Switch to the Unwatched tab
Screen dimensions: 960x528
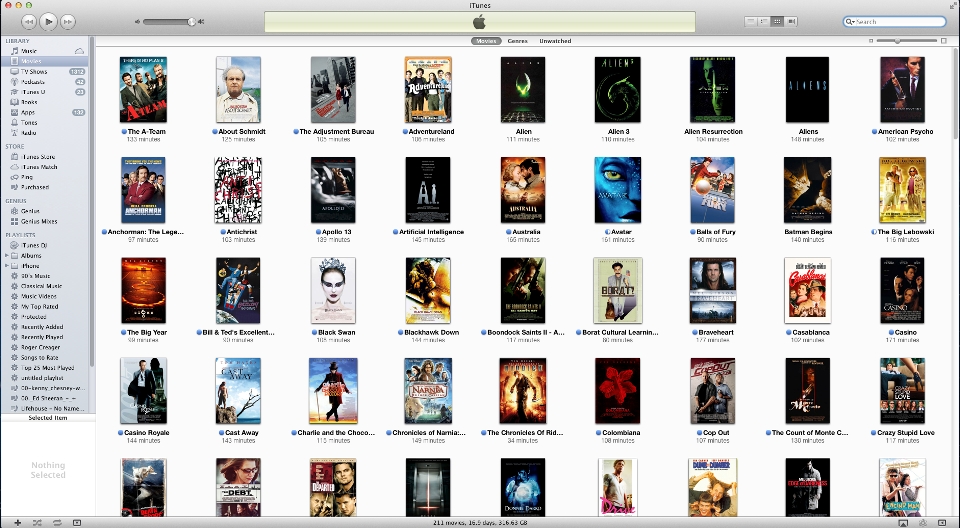click(x=555, y=41)
